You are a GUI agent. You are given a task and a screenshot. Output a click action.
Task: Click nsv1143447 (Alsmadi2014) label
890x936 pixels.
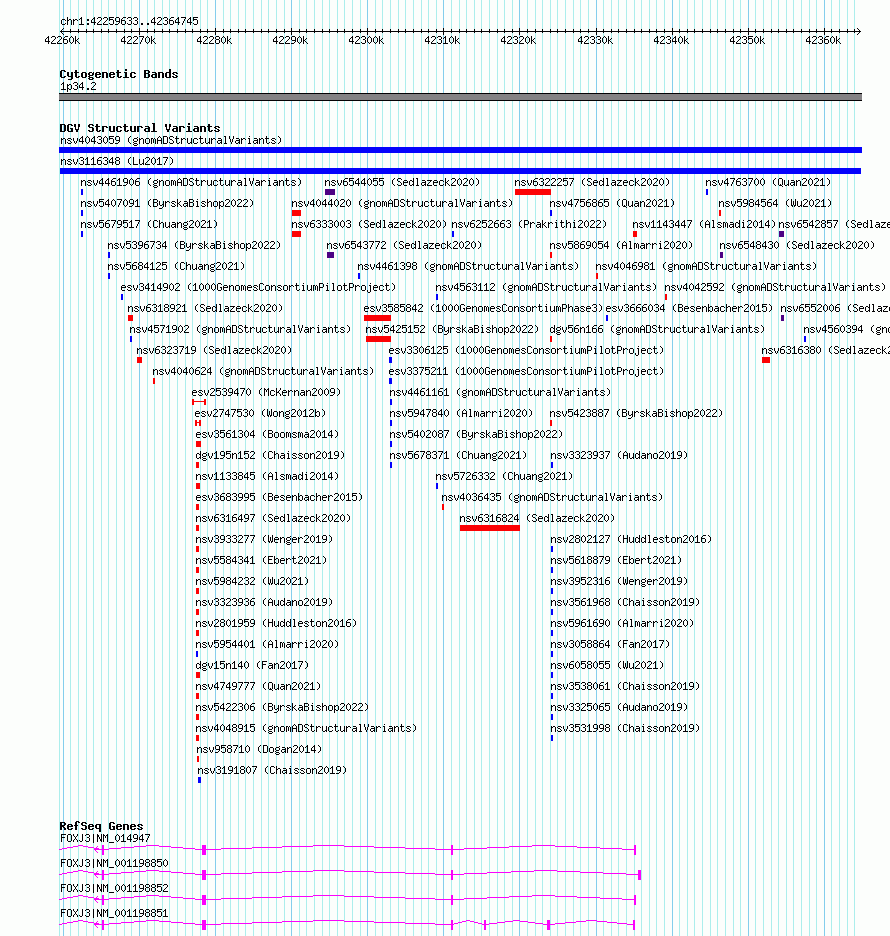704,224
